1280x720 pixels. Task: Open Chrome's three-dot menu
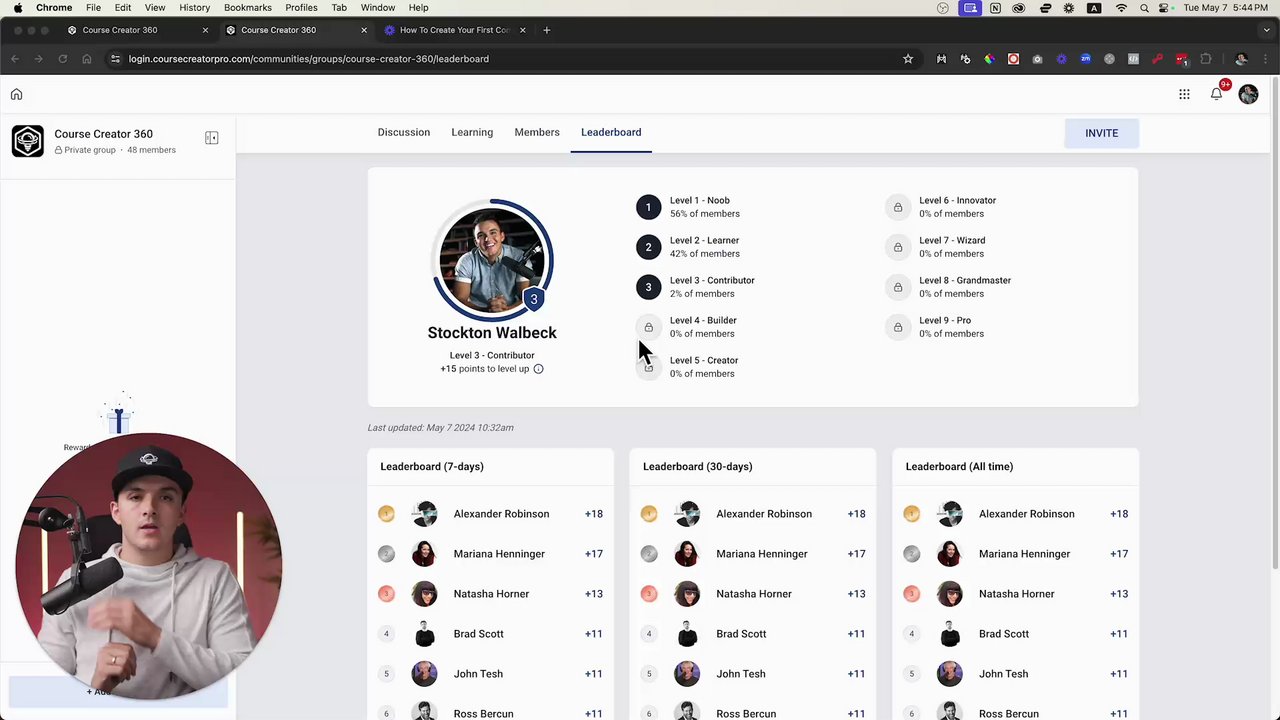coord(1265,59)
